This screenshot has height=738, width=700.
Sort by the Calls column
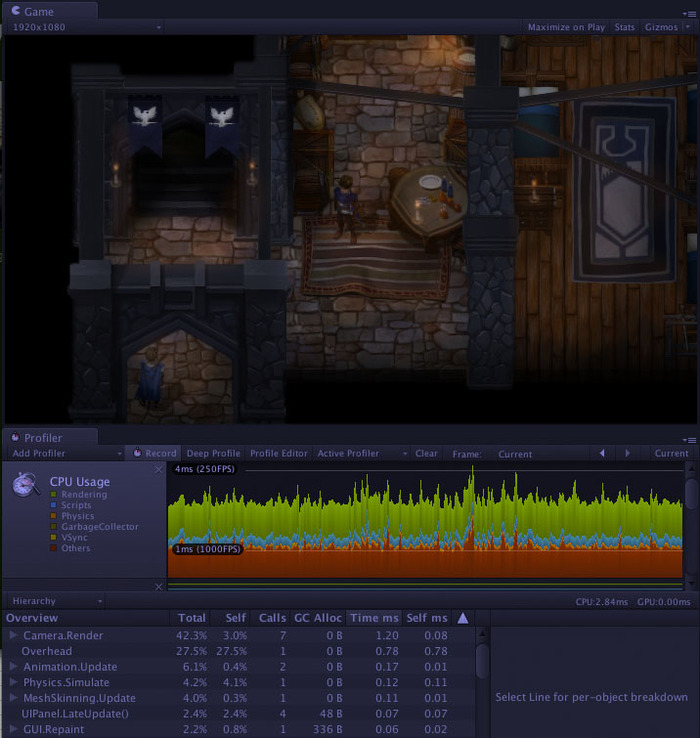270,618
